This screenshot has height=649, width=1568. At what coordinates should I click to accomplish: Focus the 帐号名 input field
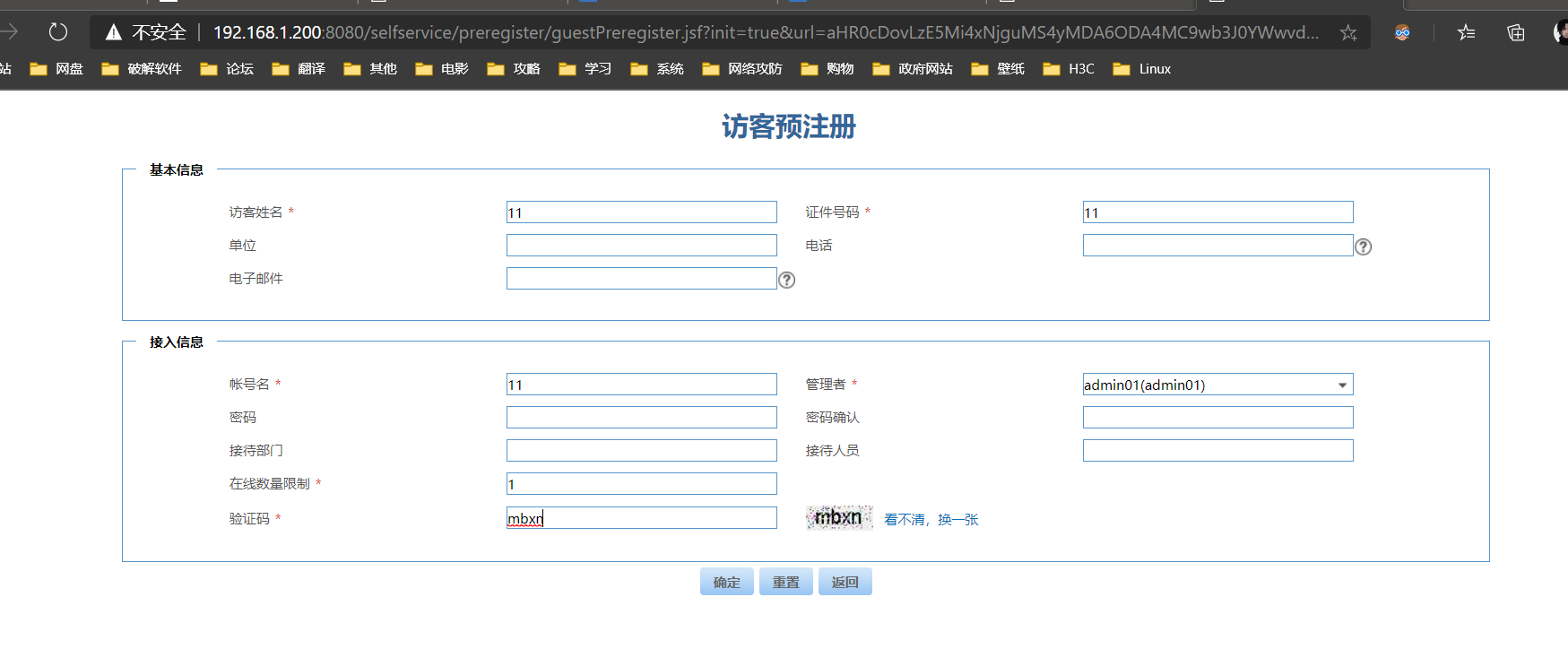642,385
